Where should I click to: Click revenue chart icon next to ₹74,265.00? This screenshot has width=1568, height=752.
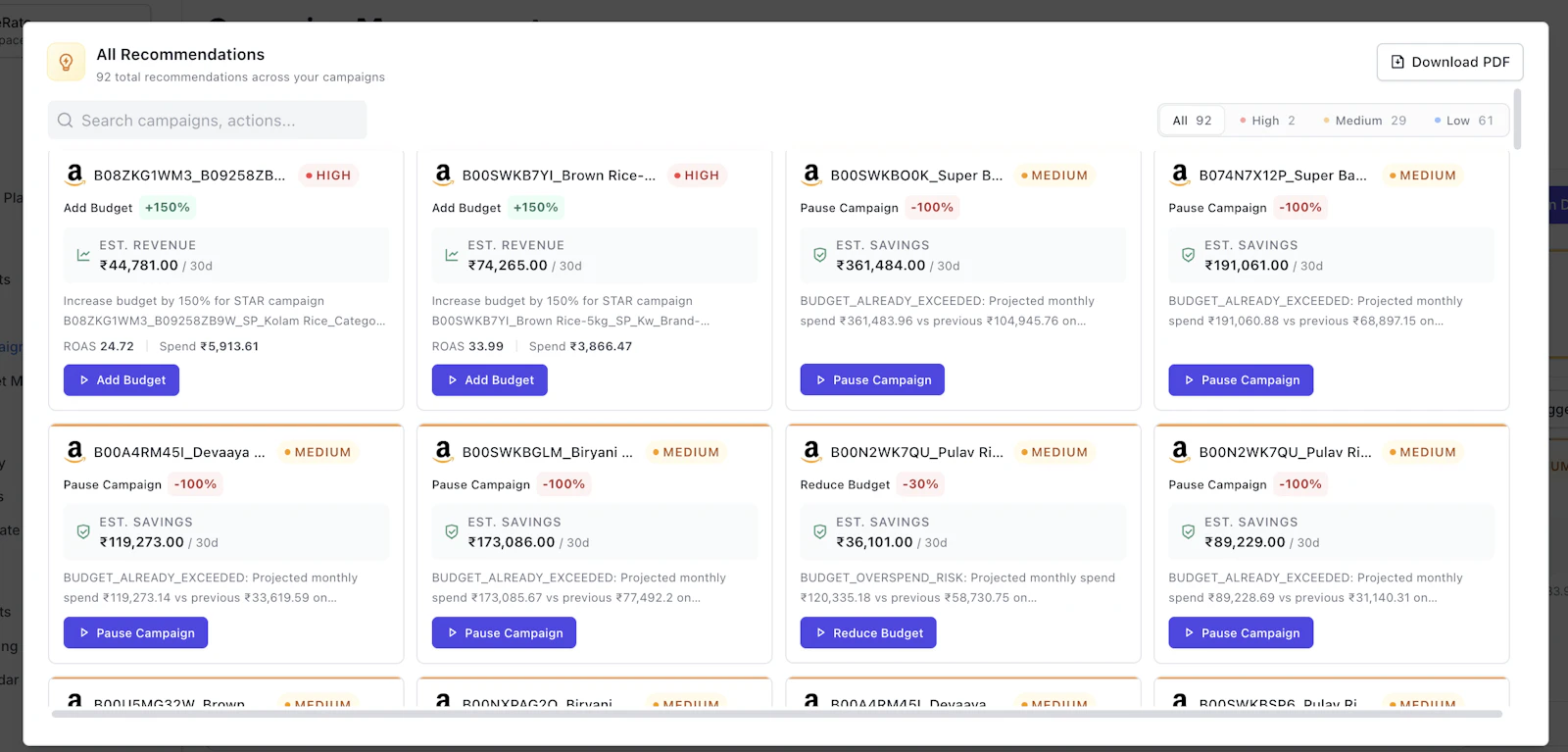(452, 255)
